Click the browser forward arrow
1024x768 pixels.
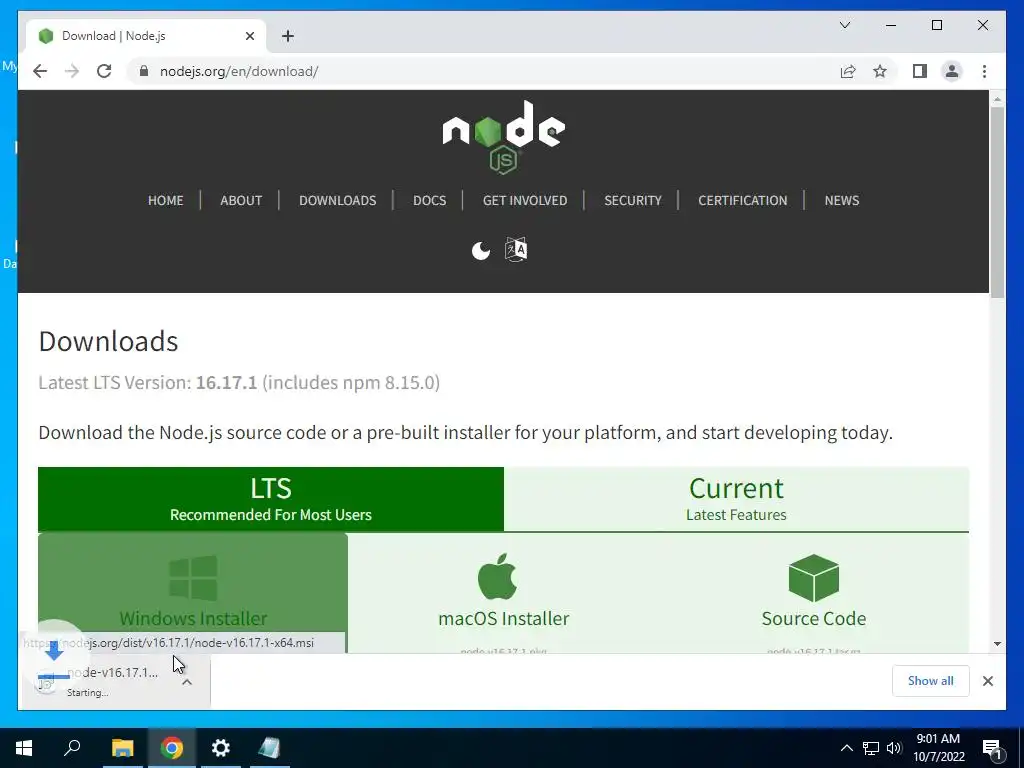click(72, 71)
